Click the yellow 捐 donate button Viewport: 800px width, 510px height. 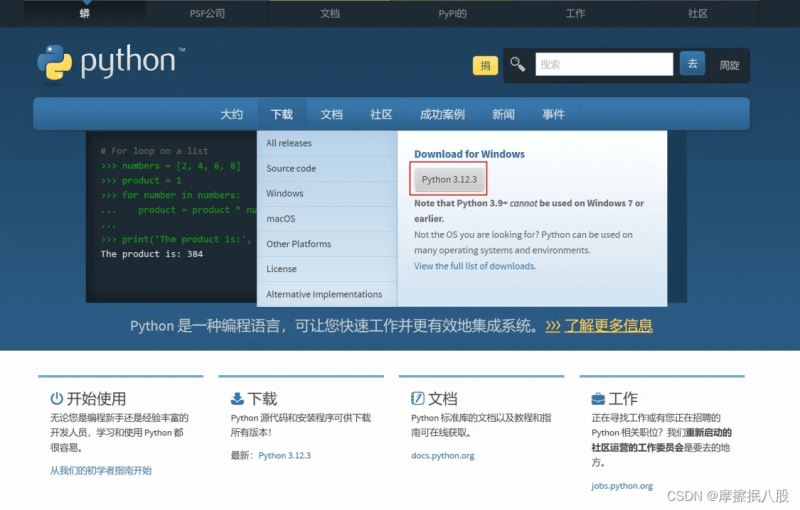pos(485,65)
